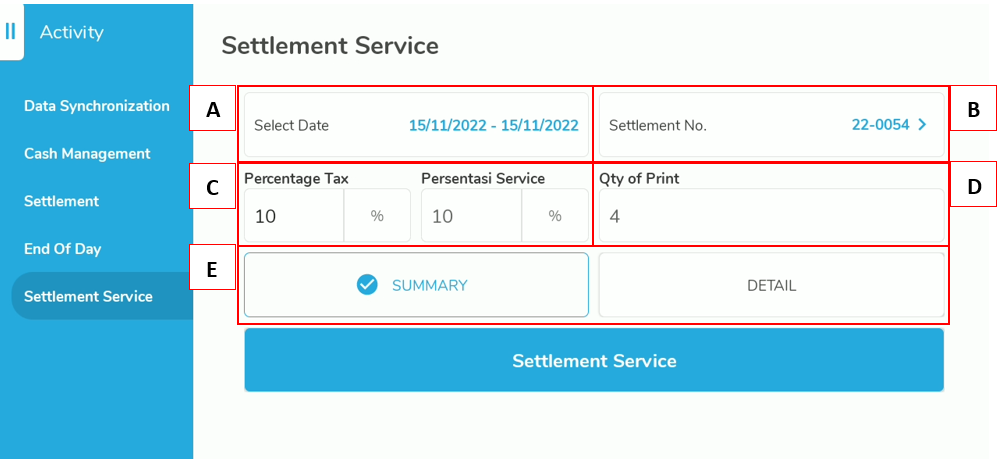The height and width of the screenshot is (459, 1000).
Task: Select Settlement Service in the sidebar
Action: pos(88,296)
